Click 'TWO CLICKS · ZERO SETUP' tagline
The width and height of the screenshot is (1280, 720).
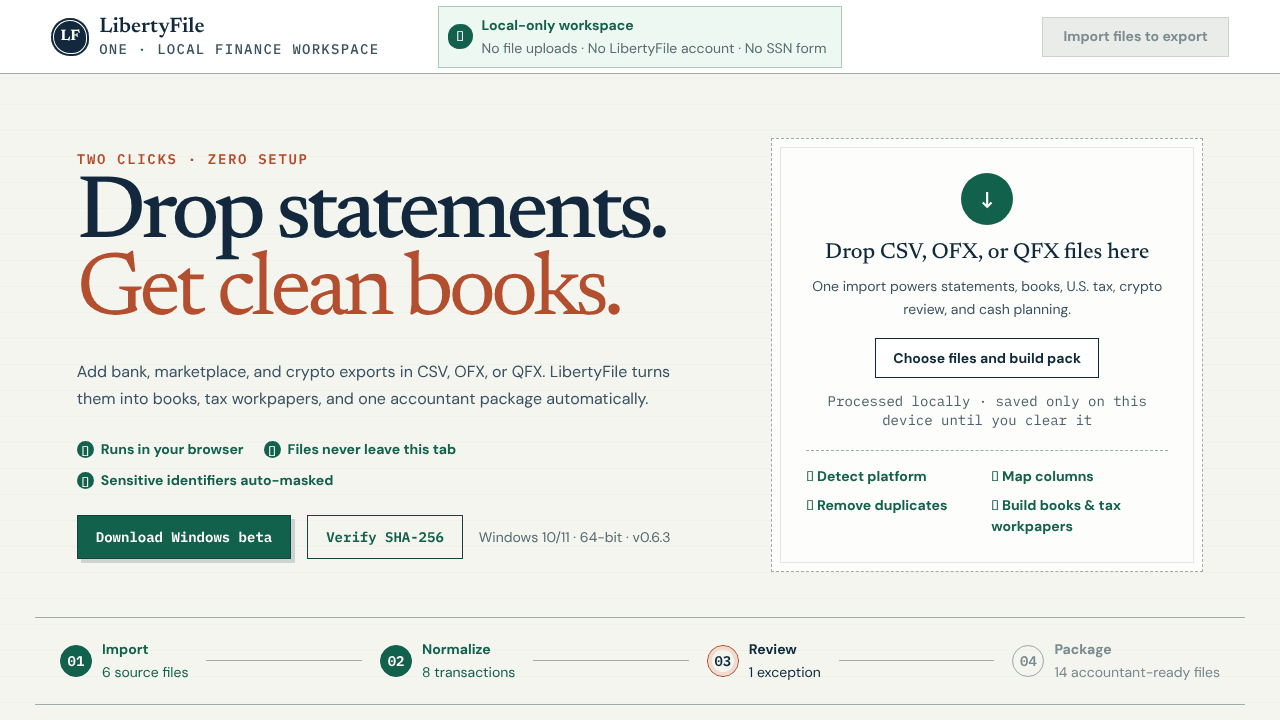pos(192,160)
